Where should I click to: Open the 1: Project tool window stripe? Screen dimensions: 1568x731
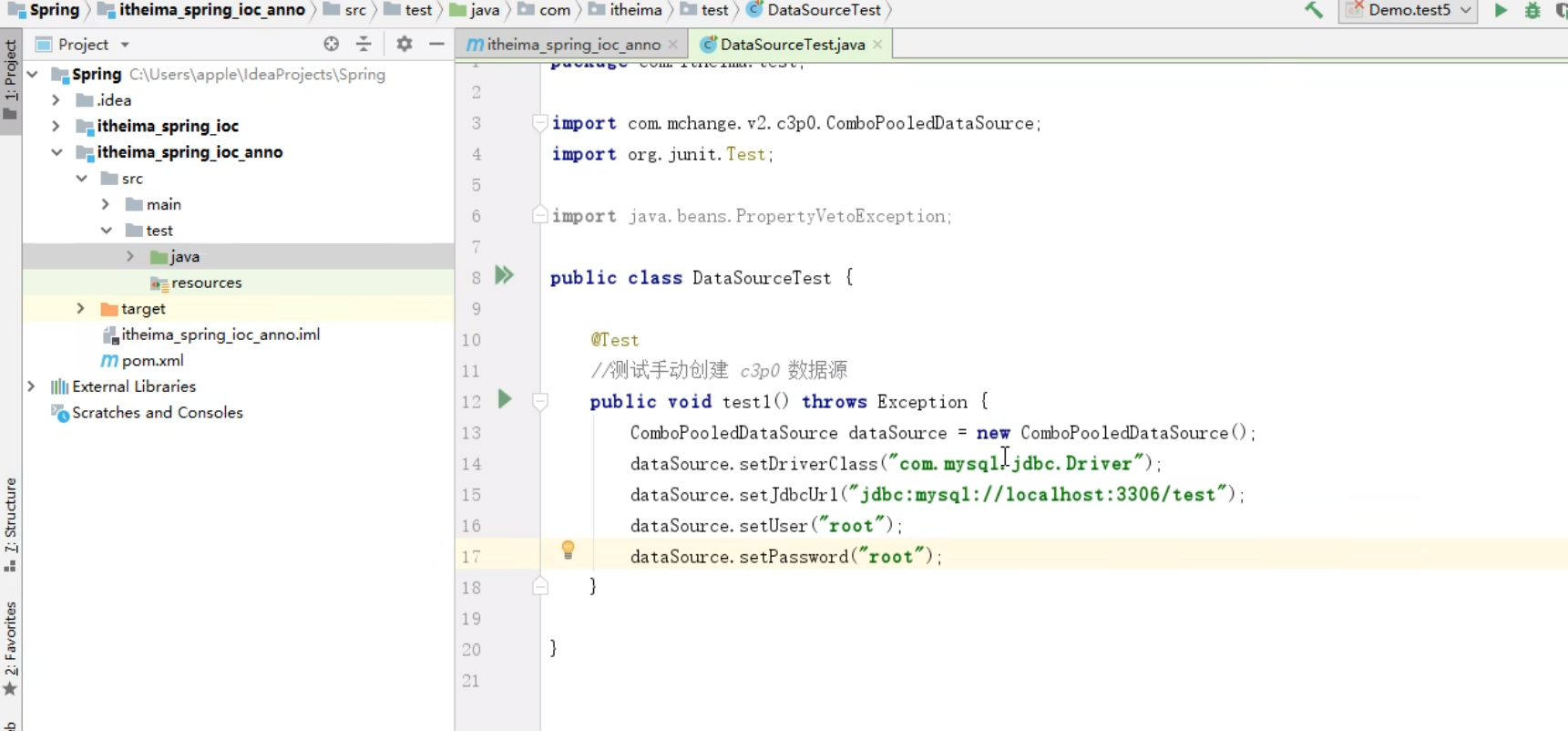click(x=10, y=80)
